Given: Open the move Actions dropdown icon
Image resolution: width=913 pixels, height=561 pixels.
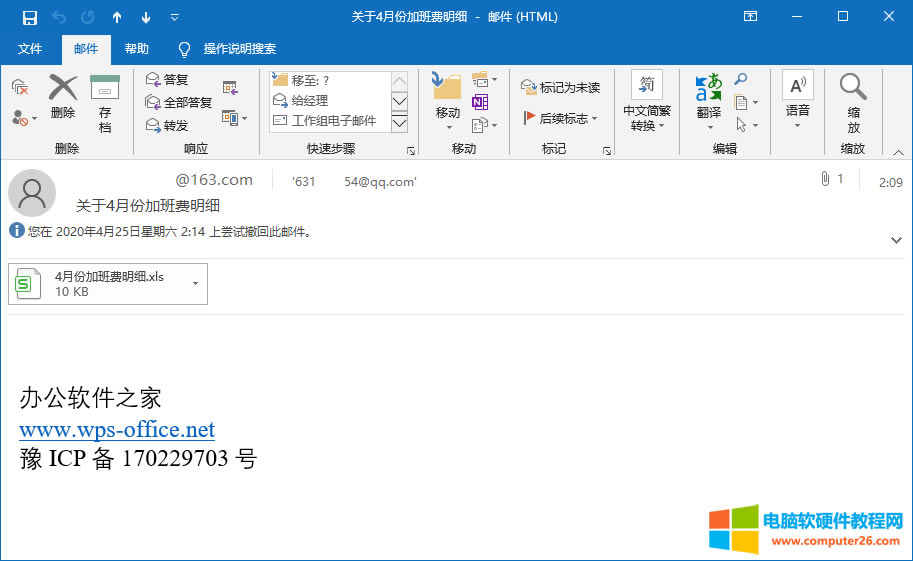Looking at the screenshot, I should 484,125.
